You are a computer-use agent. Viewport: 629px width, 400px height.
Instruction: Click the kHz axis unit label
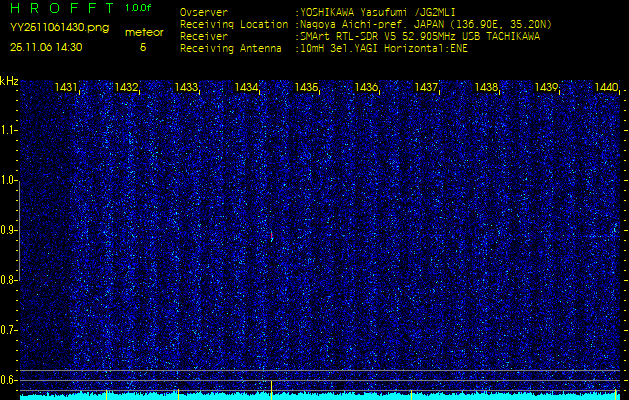(9, 80)
